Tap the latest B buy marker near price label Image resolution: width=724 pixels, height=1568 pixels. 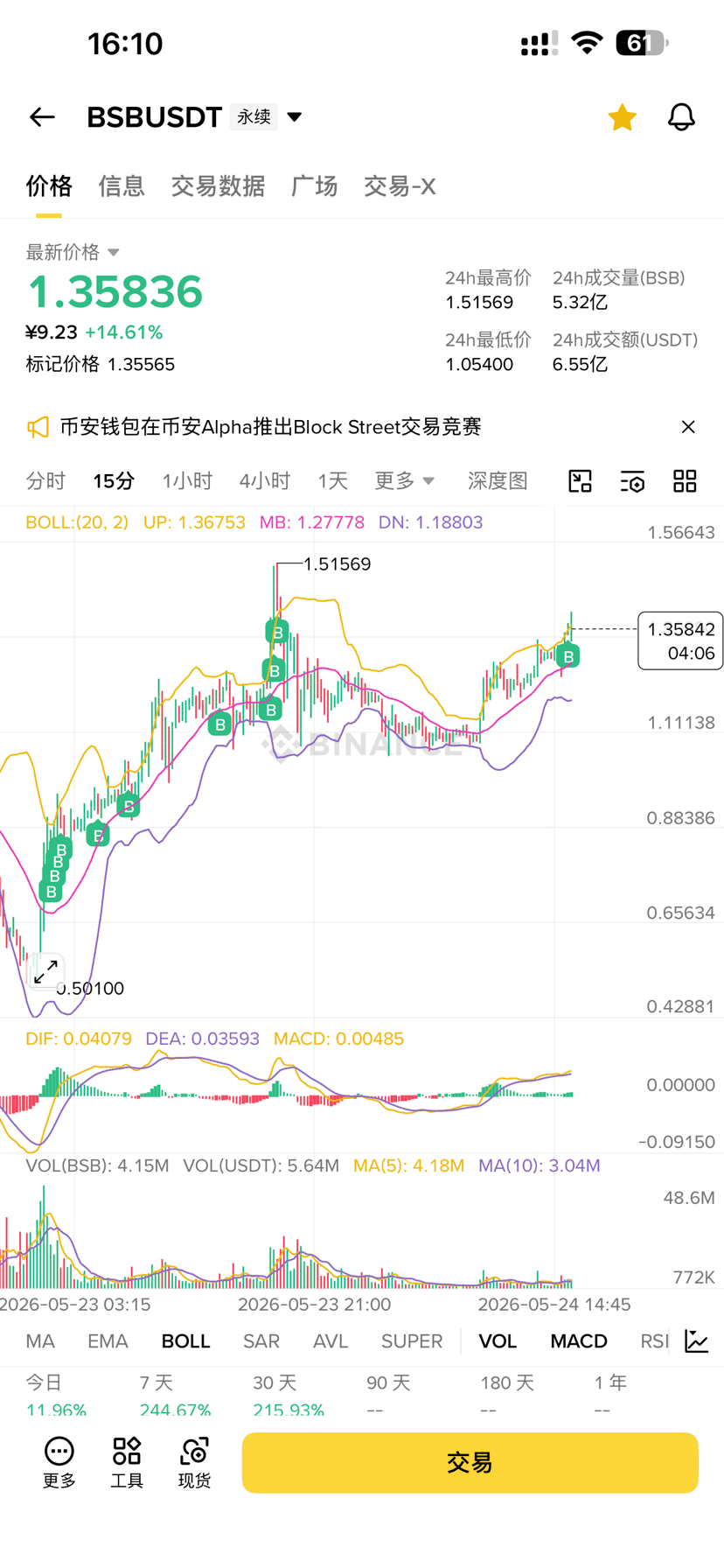coord(568,656)
